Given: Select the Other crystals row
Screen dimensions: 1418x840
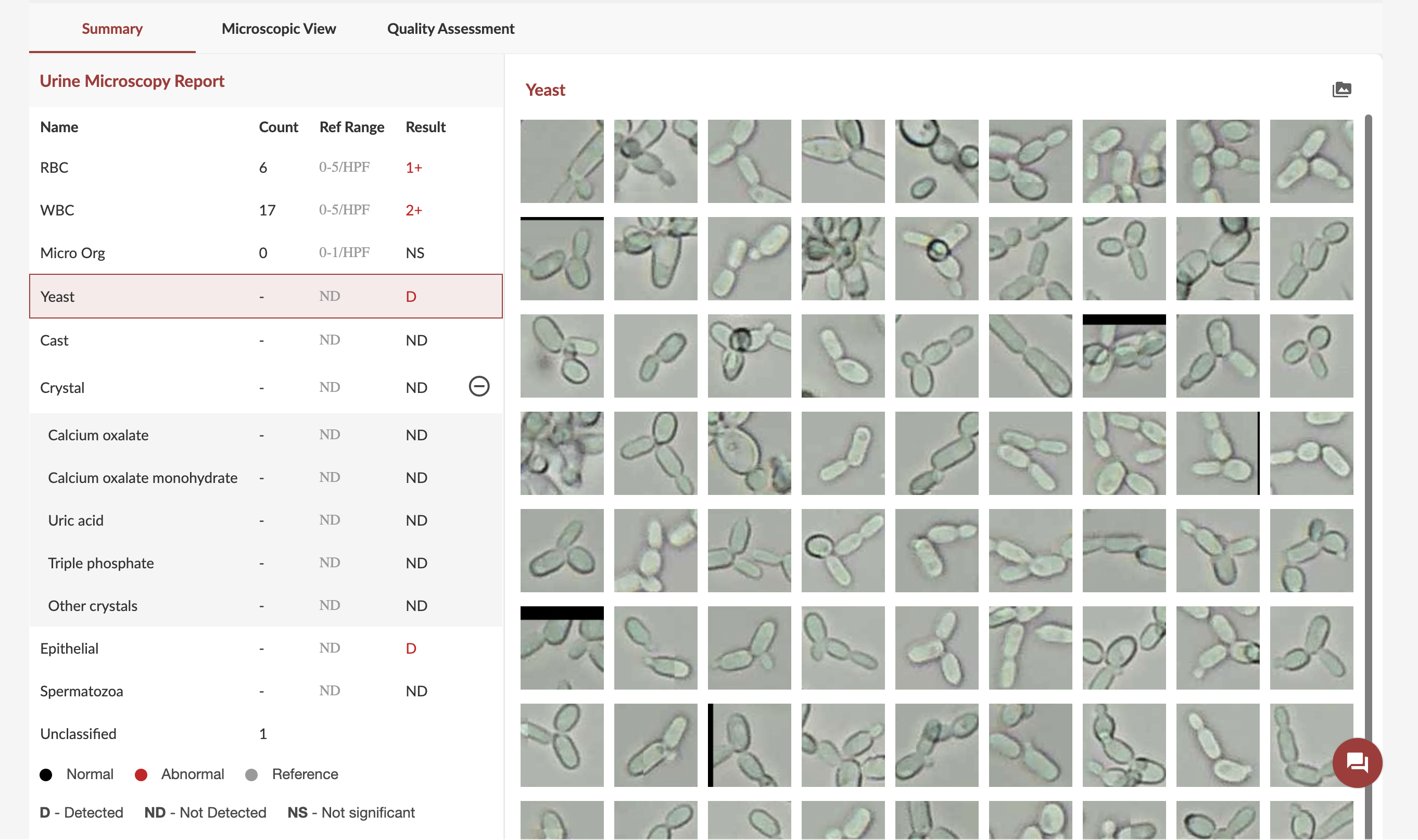Looking at the screenshot, I should (265, 606).
